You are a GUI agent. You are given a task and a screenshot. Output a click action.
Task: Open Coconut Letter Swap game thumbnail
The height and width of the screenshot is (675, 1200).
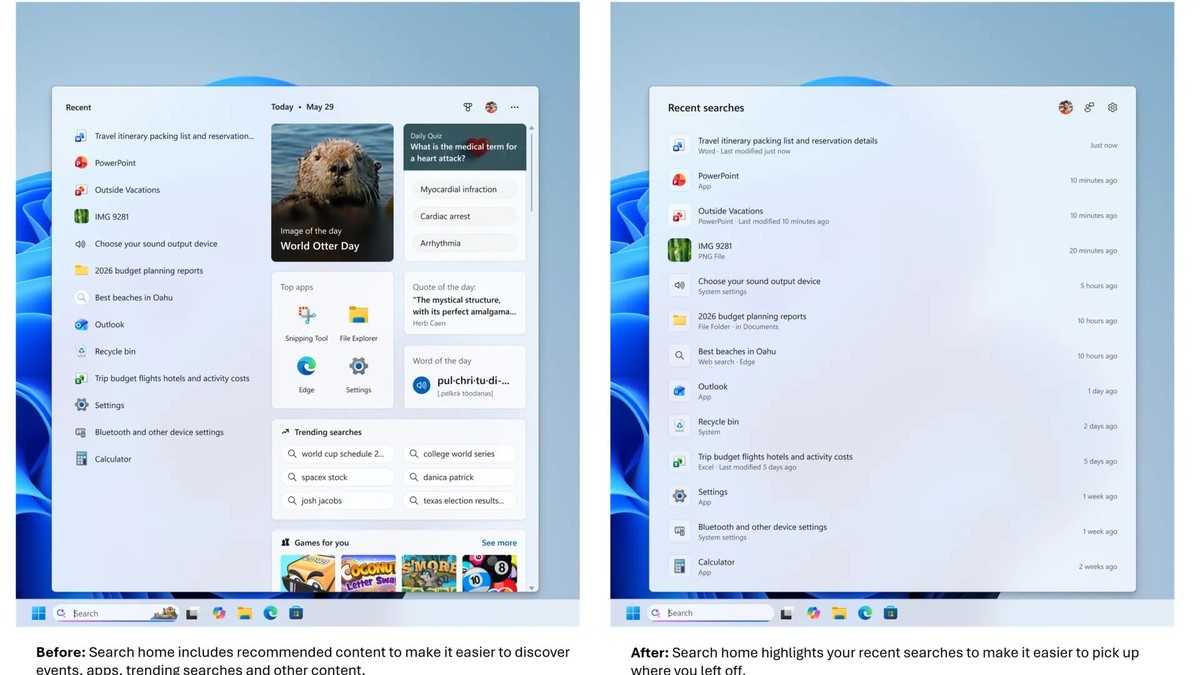tap(368, 573)
